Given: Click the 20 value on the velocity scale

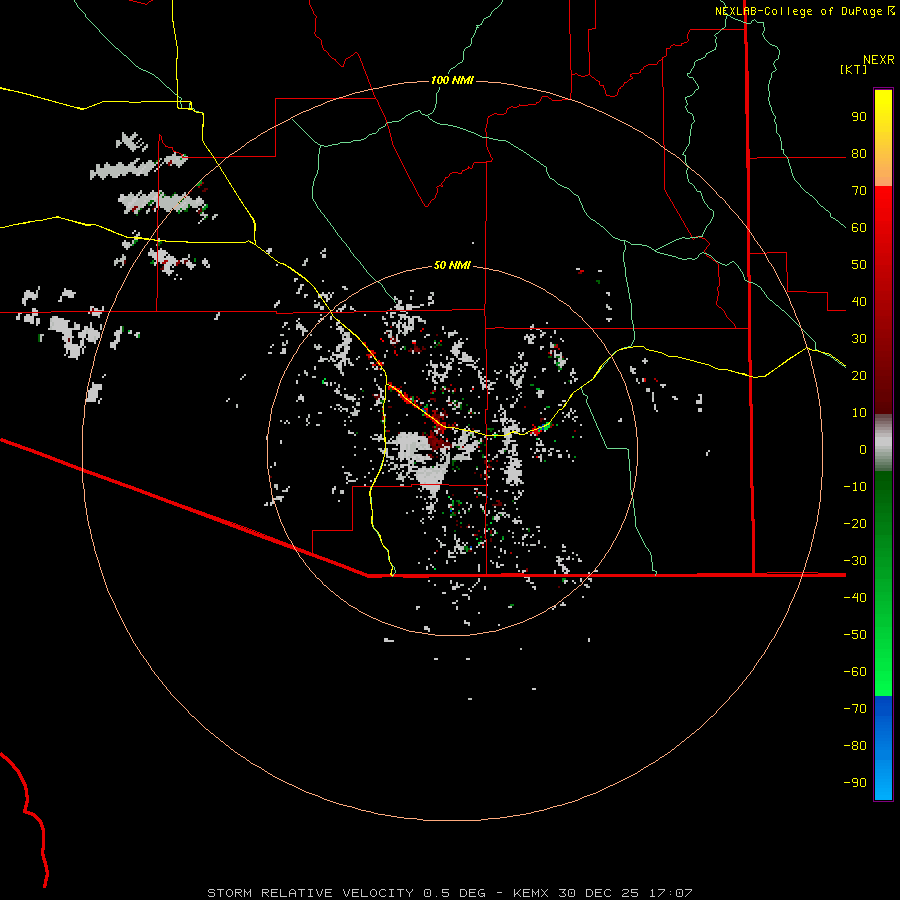Looking at the screenshot, I should (859, 376).
